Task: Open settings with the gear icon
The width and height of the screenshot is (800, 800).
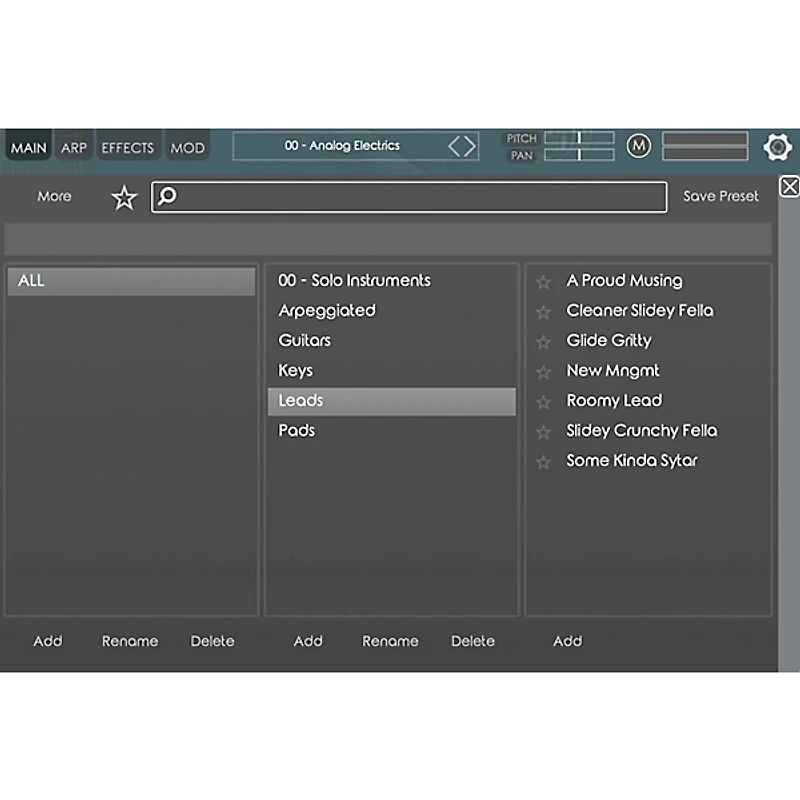Action: click(777, 147)
